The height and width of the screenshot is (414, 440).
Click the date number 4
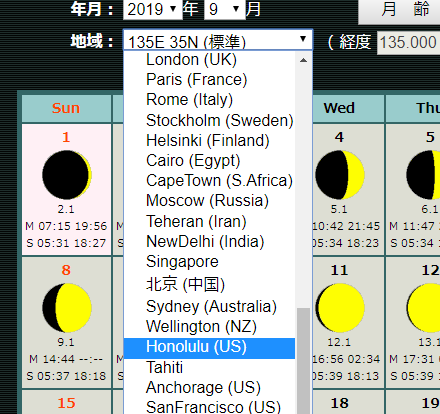point(339,137)
